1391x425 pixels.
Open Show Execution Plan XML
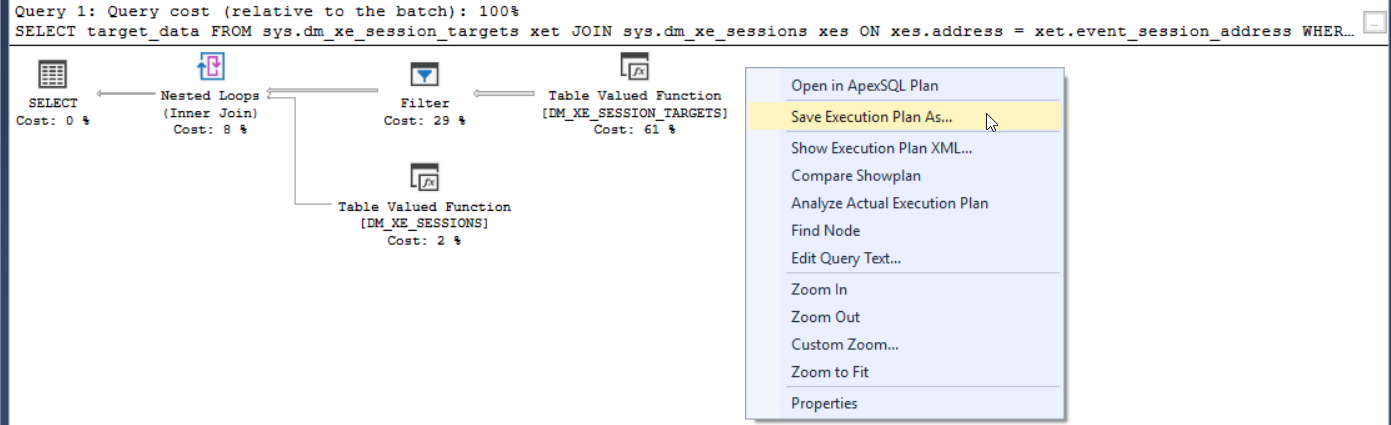pos(881,148)
